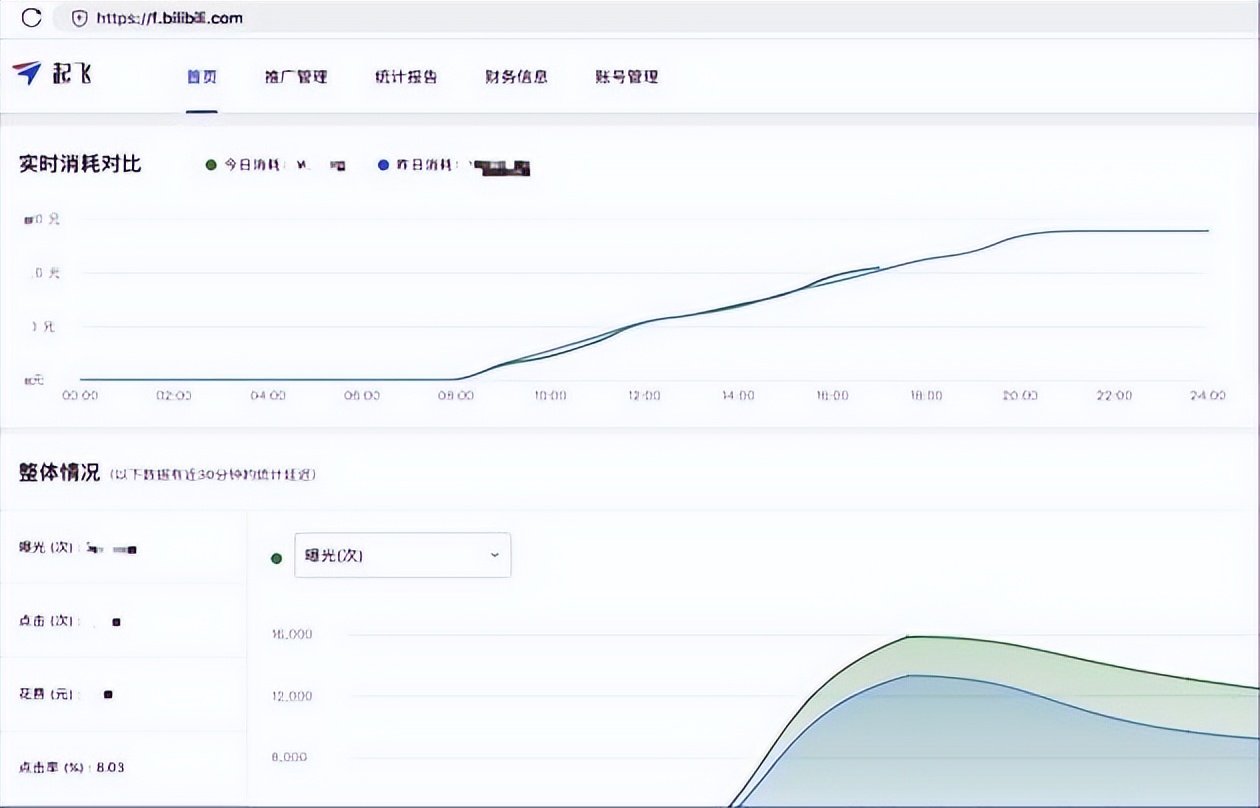Click the green dot beside the 曝光(次) selector
Screen dimensions: 1260x808
(x=276, y=558)
